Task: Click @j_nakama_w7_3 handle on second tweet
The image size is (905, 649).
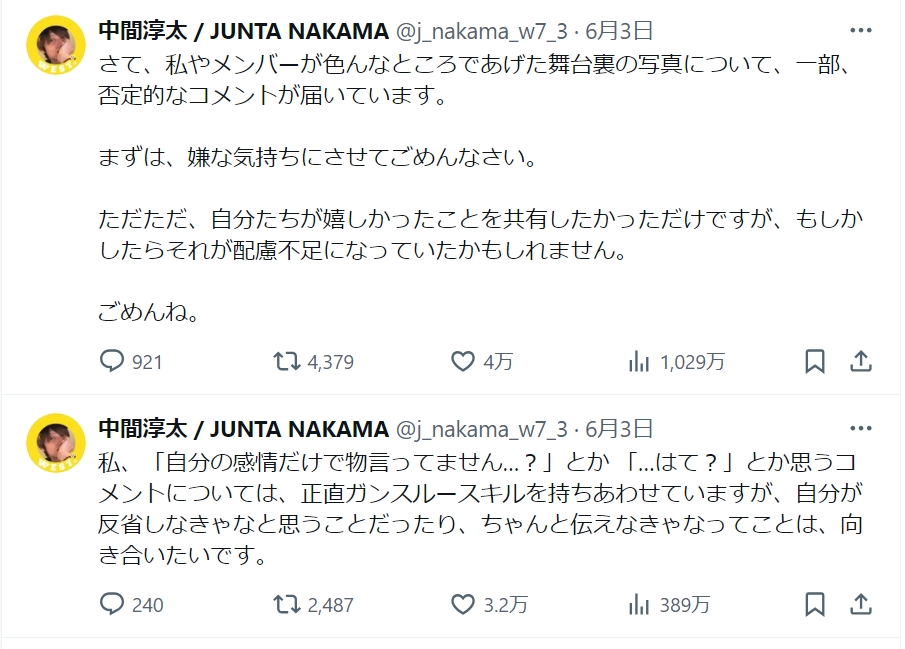Action: (482, 429)
